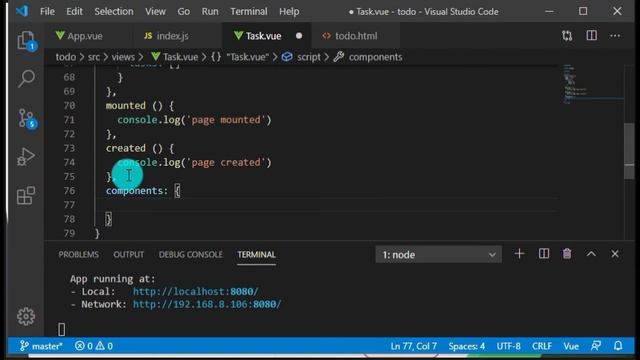The height and width of the screenshot is (360, 640).
Task: Open the Edit menu
Action: point(74,11)
